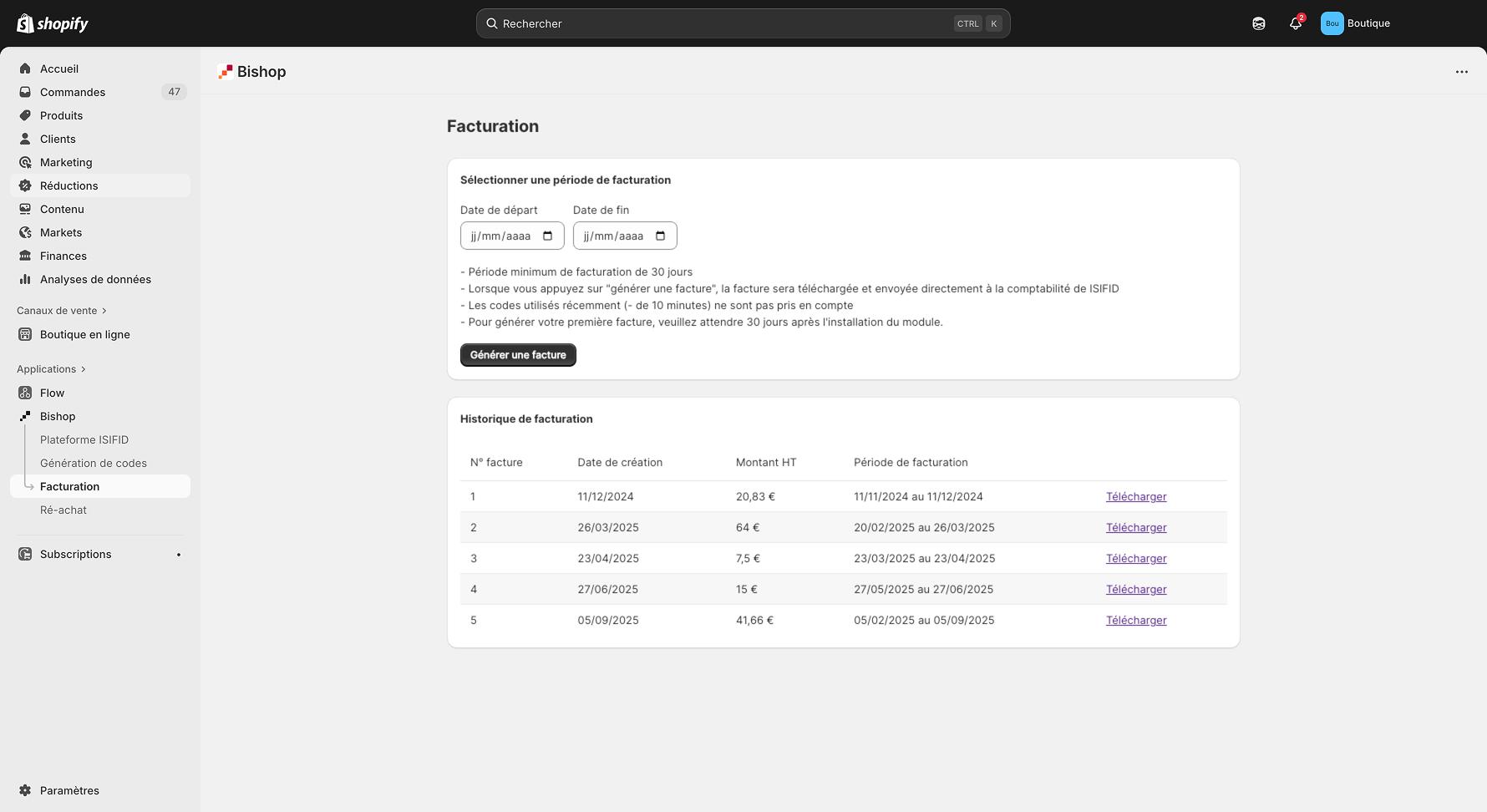Expand the Applications section chevron

pyautogui.click(x=84, y=369)
